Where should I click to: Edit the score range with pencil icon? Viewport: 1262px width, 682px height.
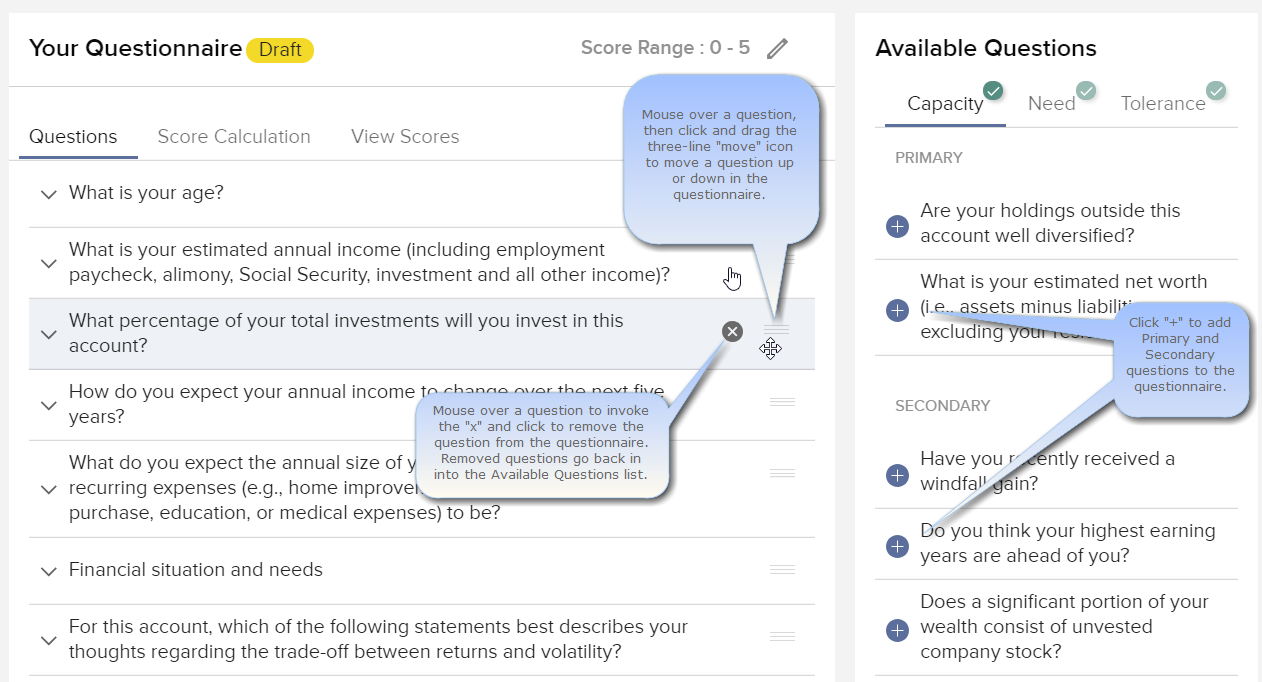click(777, 48)
